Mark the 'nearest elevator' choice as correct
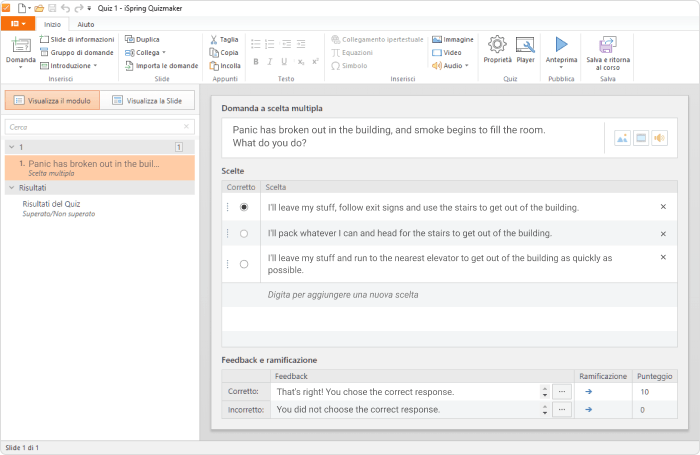Viewport: 700px width, 455px height. point(244,264)
